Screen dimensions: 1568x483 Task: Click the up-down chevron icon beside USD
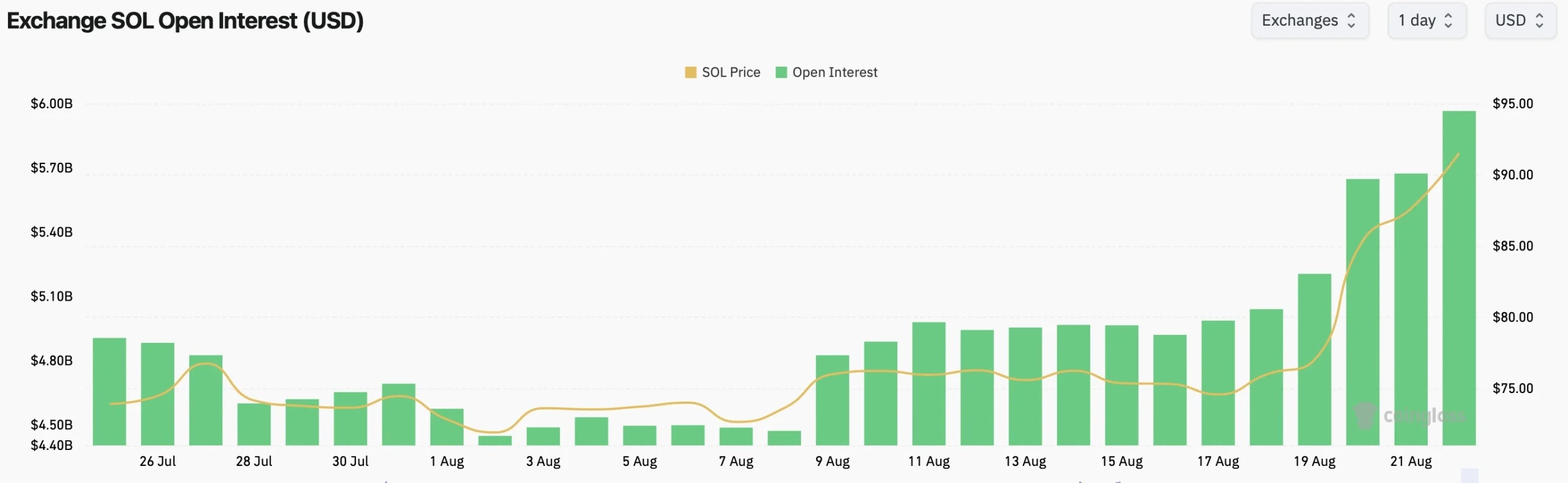(x=1539, y=21)
